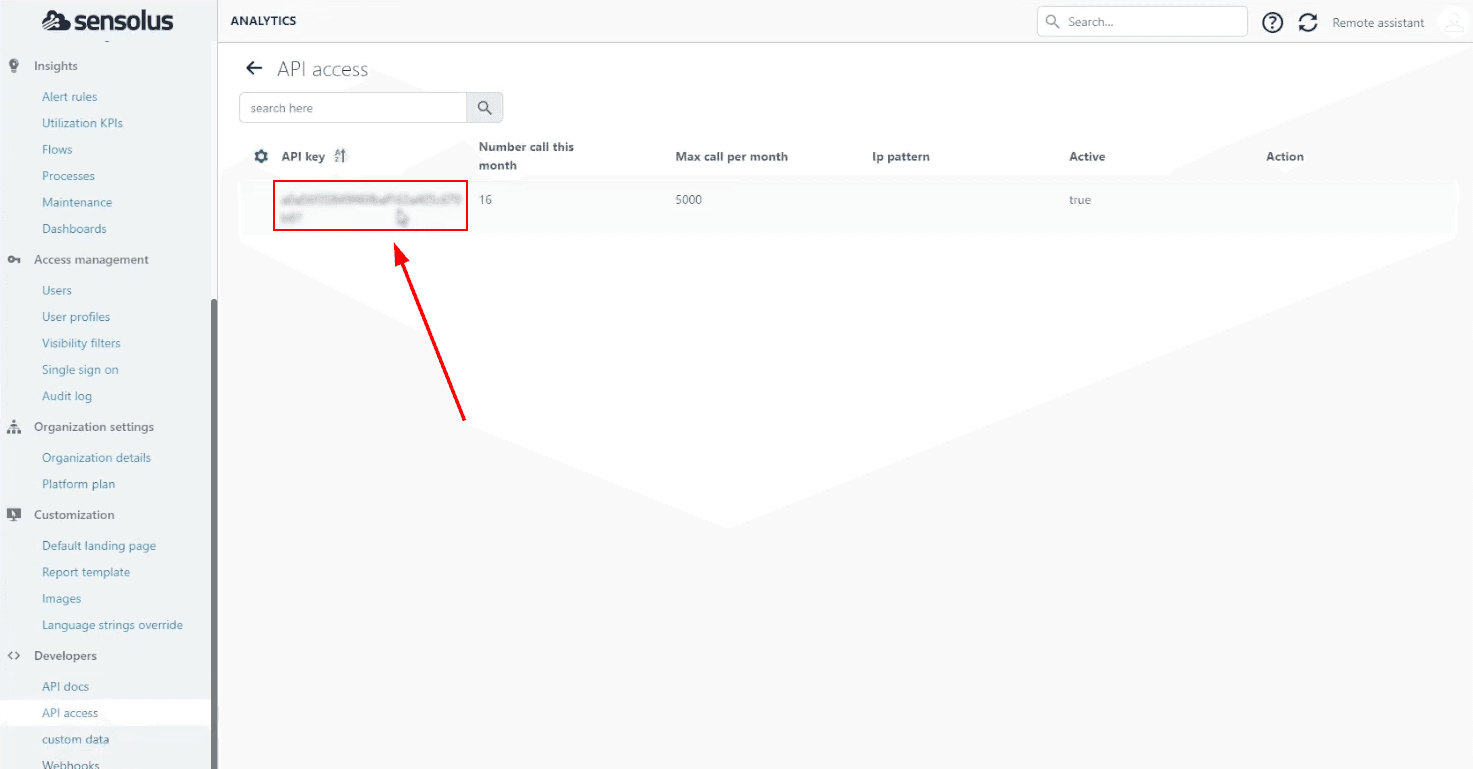View the Audit log
The width and height of the screenshot is (1473, 769).
[67, 396]
